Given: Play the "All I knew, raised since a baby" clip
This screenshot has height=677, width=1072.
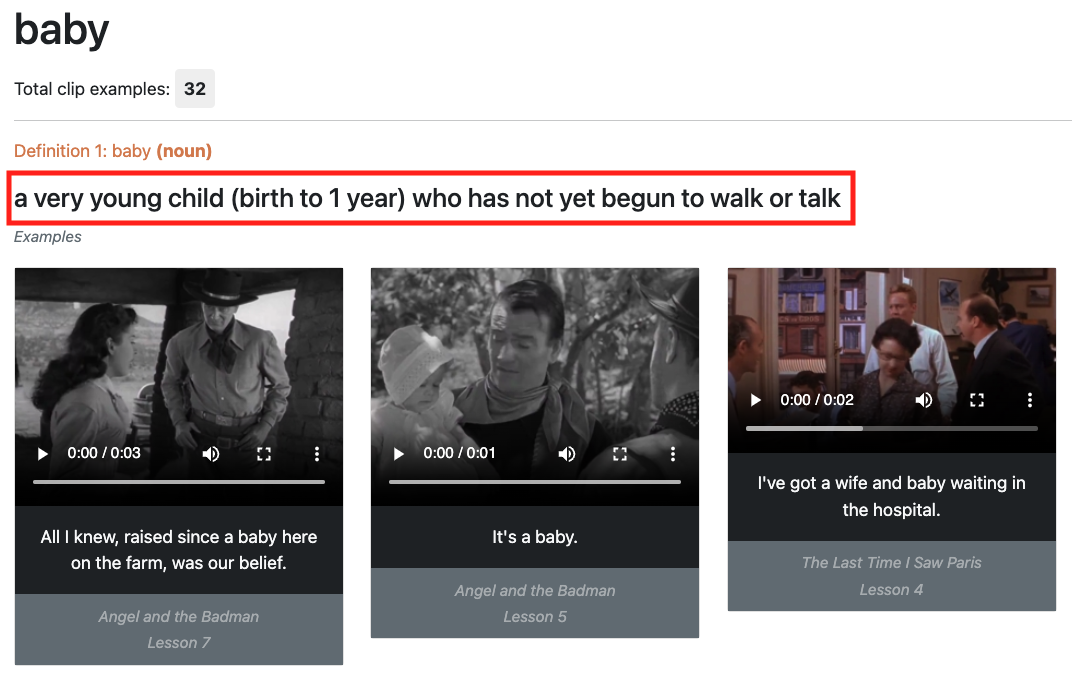Looking at the screenshot, I should tap(42, 453).
